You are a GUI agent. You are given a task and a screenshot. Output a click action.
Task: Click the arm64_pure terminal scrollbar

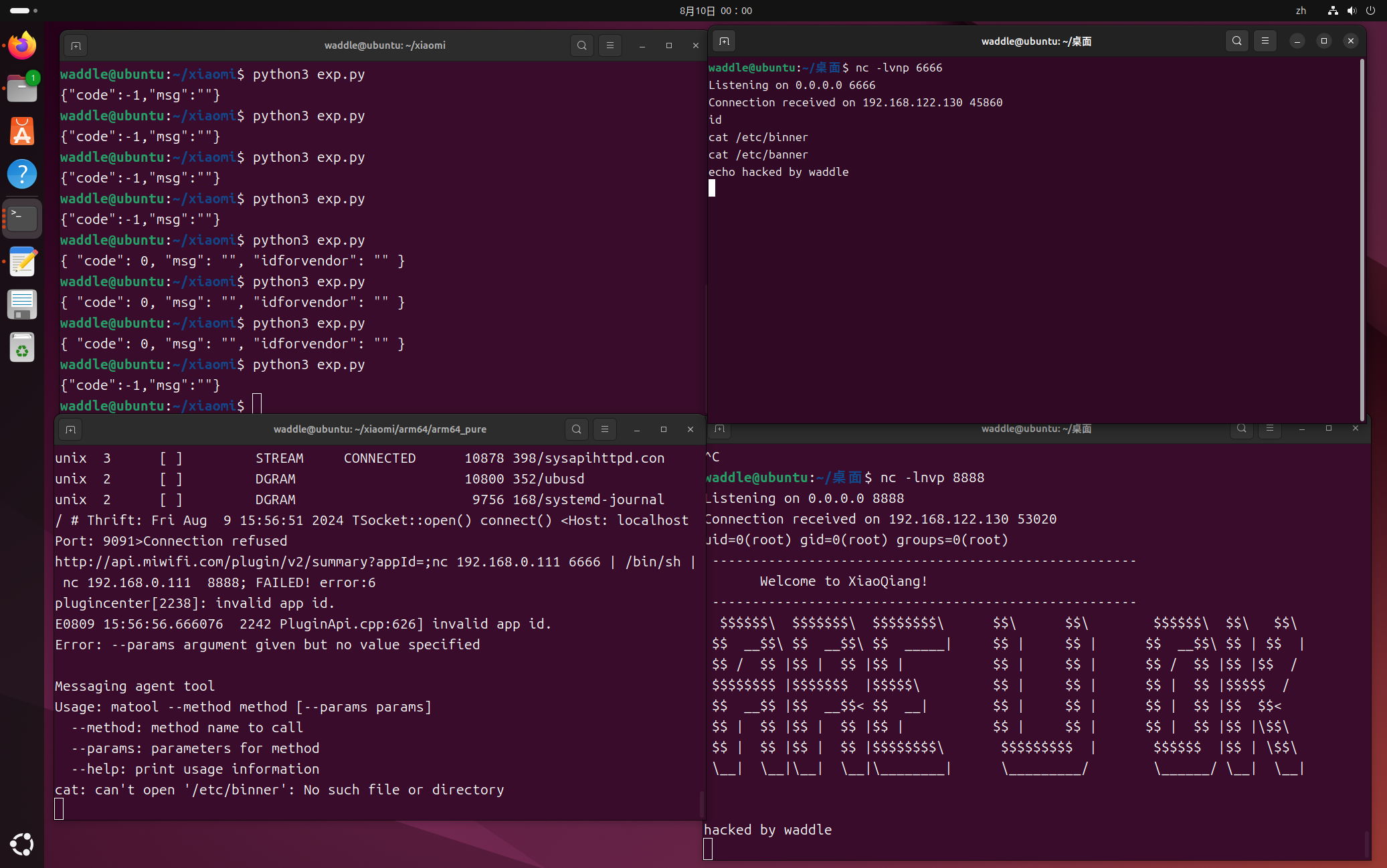(x=702, y=804)
